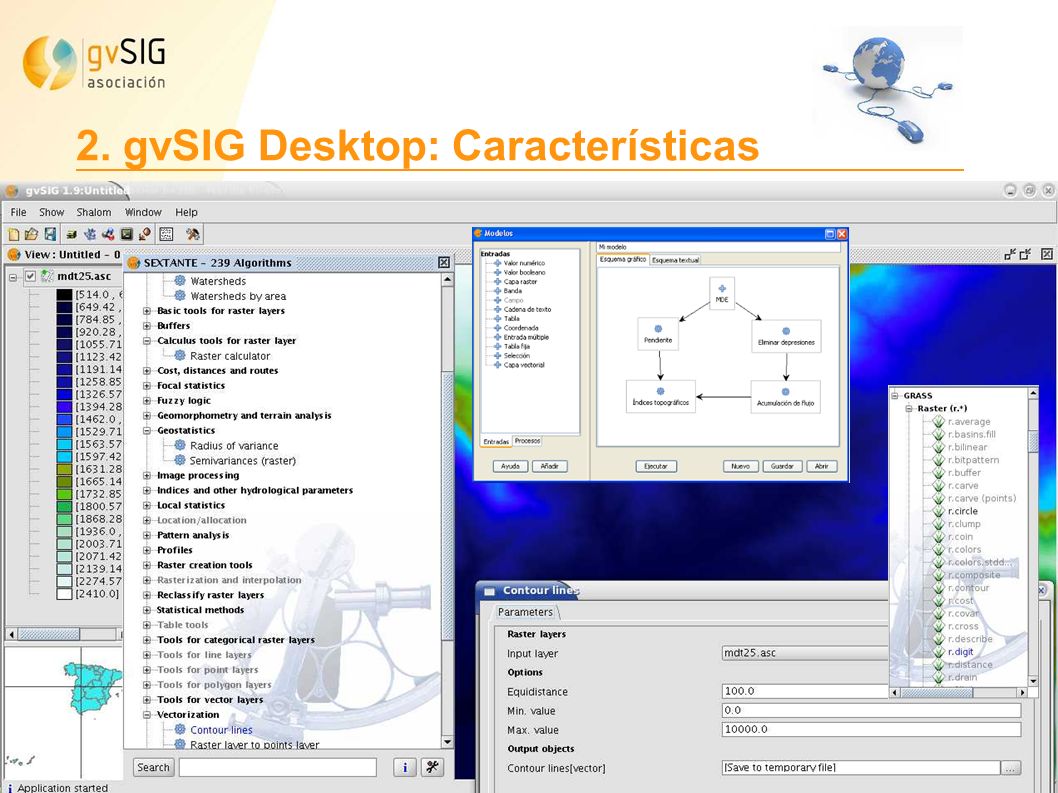1058x793 pixels.
Task: Click the New document toolbar icon
Action: [x=13, y=234]
